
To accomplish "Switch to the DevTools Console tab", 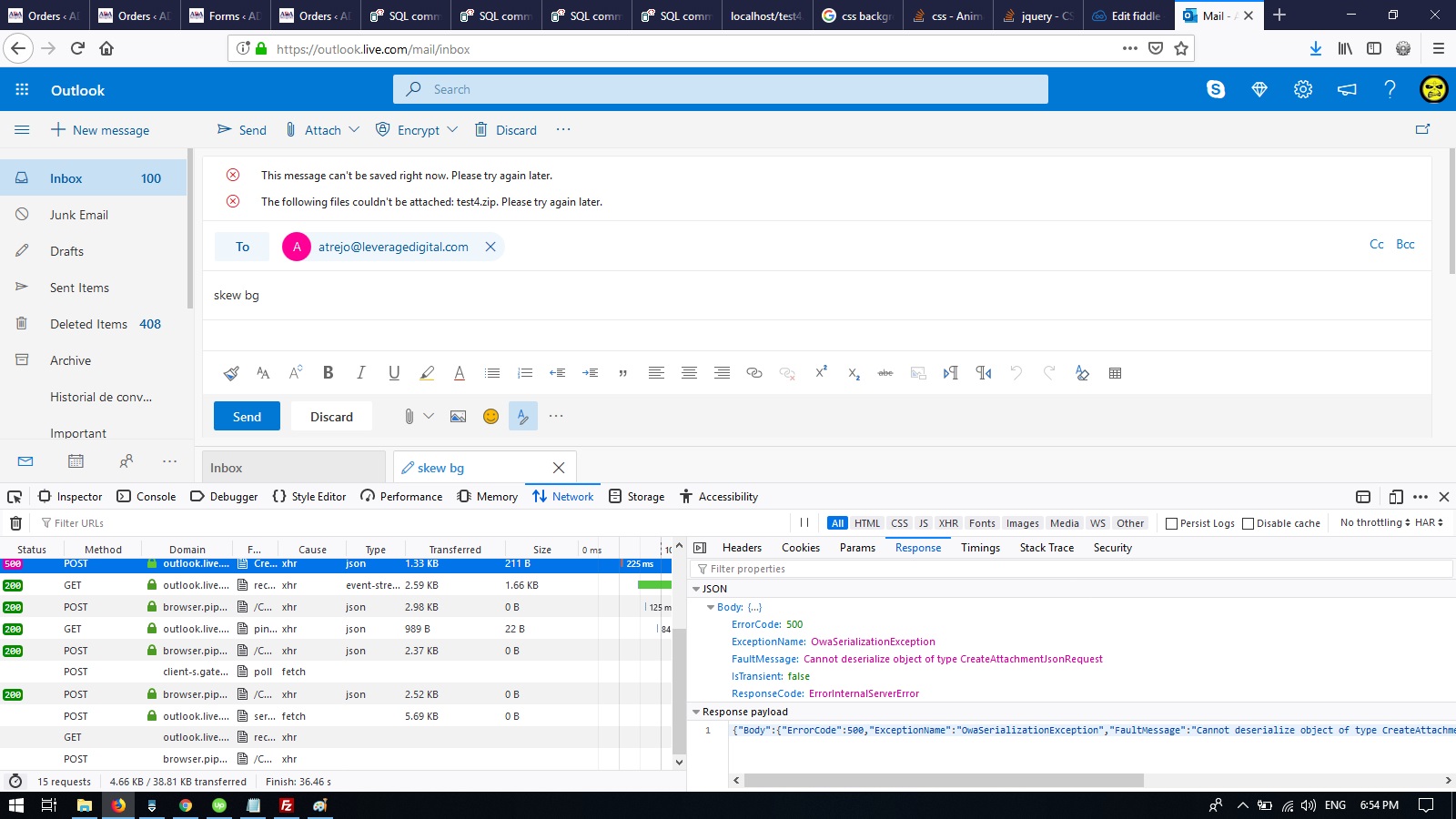I will [x=147, y=497].
